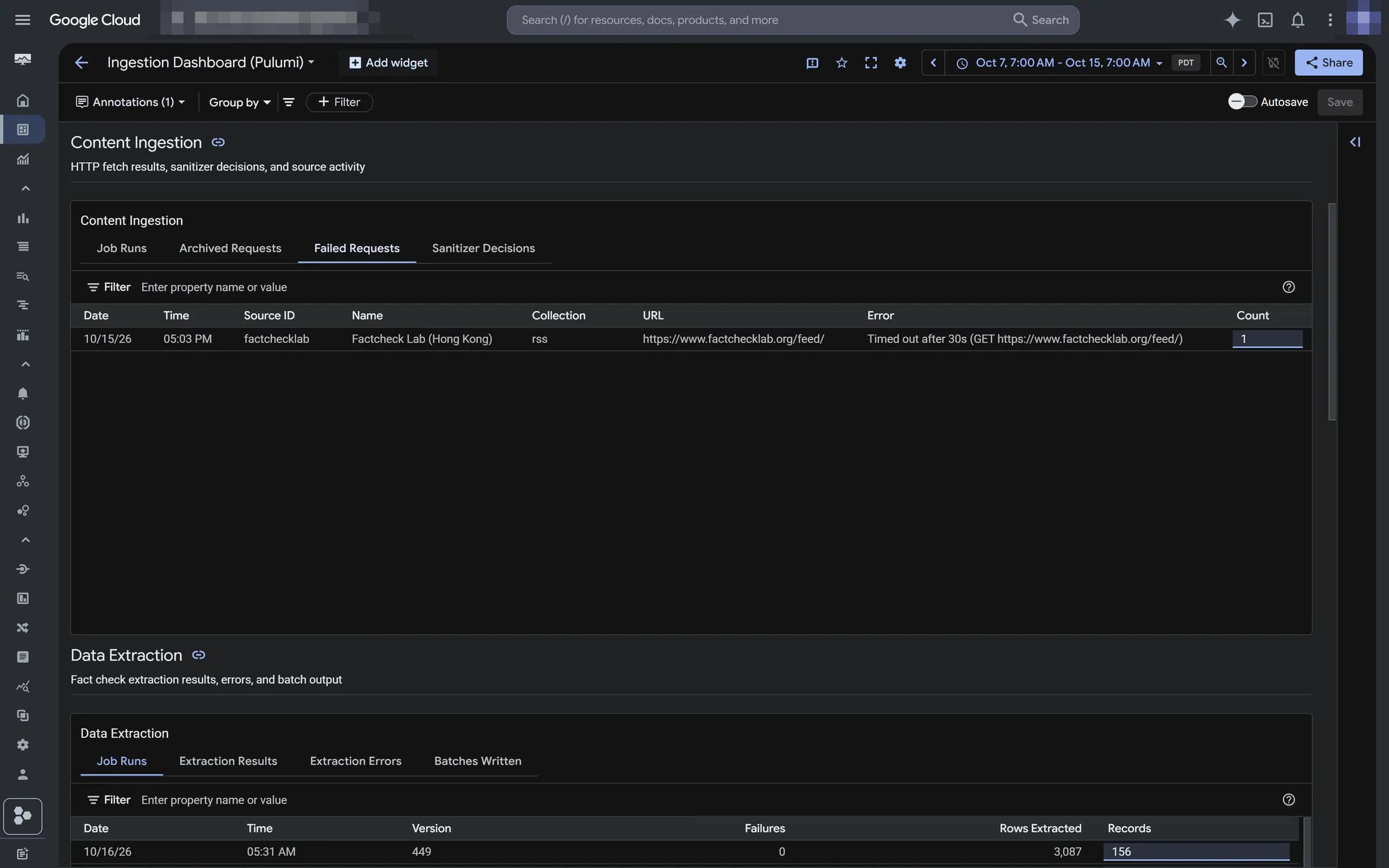1389x868 pixels.
Task: Open the Annotations (1) dropdown
Action: (130, 102)
